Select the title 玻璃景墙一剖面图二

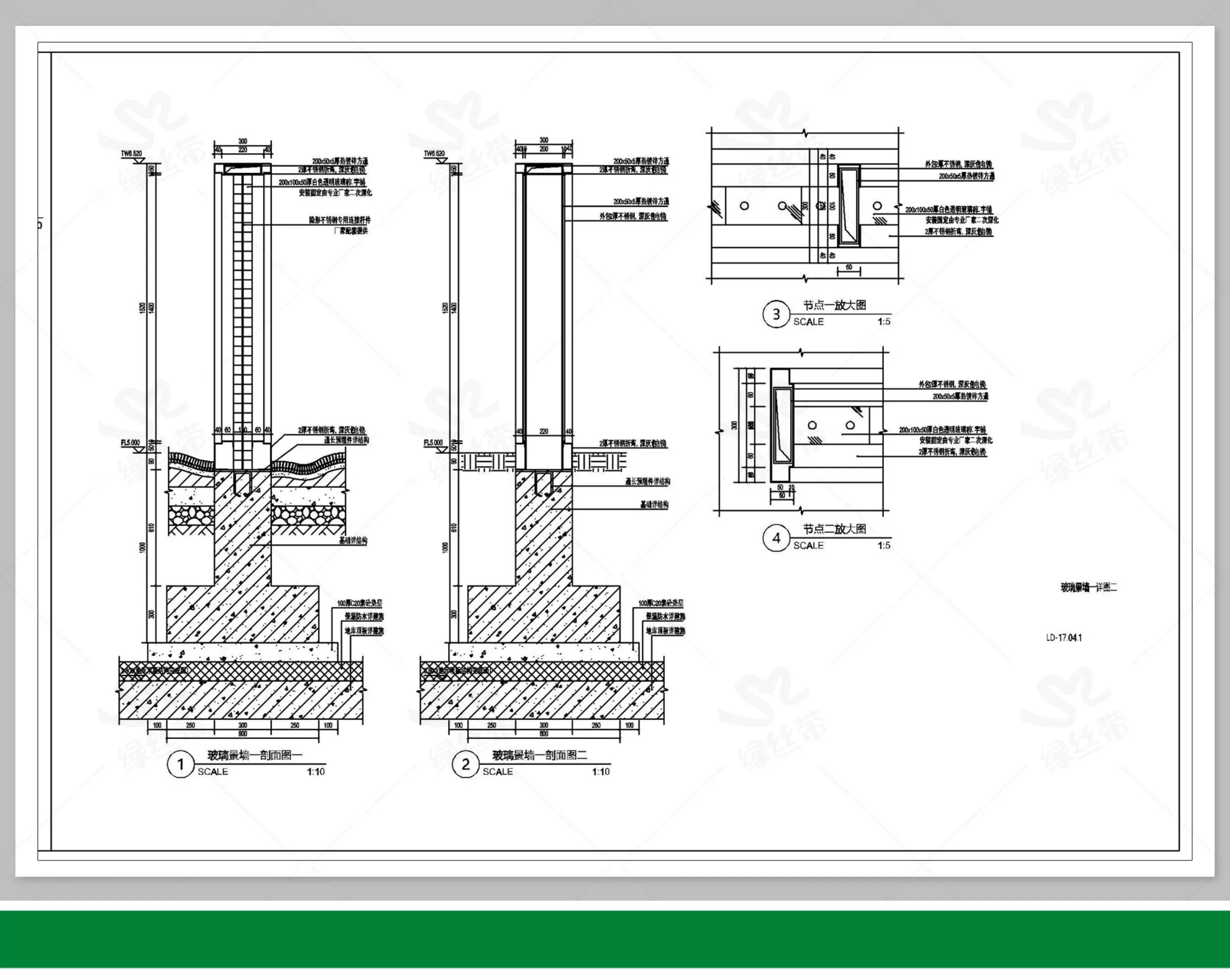[540, 755]
